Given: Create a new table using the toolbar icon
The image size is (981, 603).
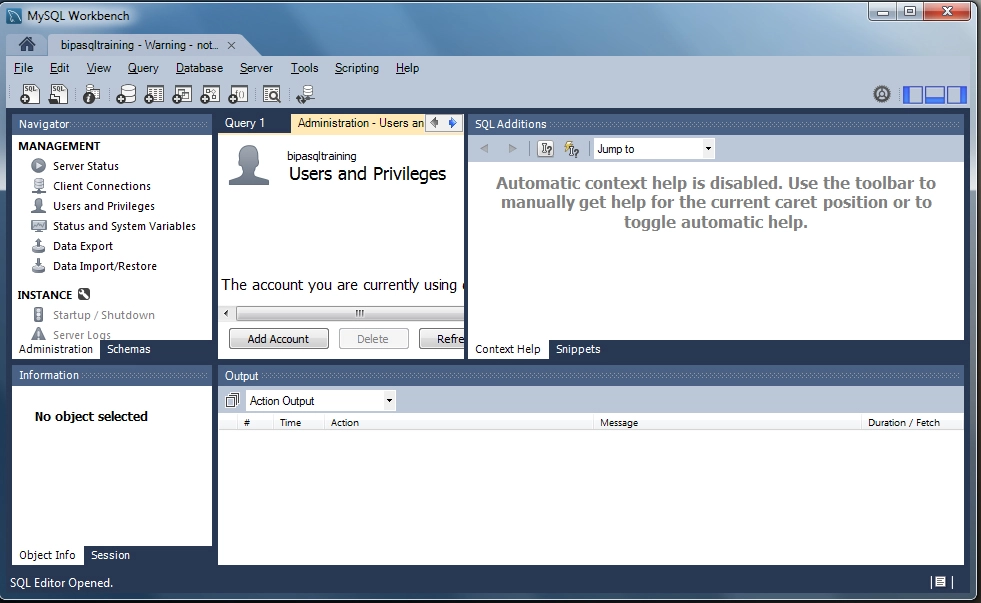Looking at the screenshot, I should 153,93.
